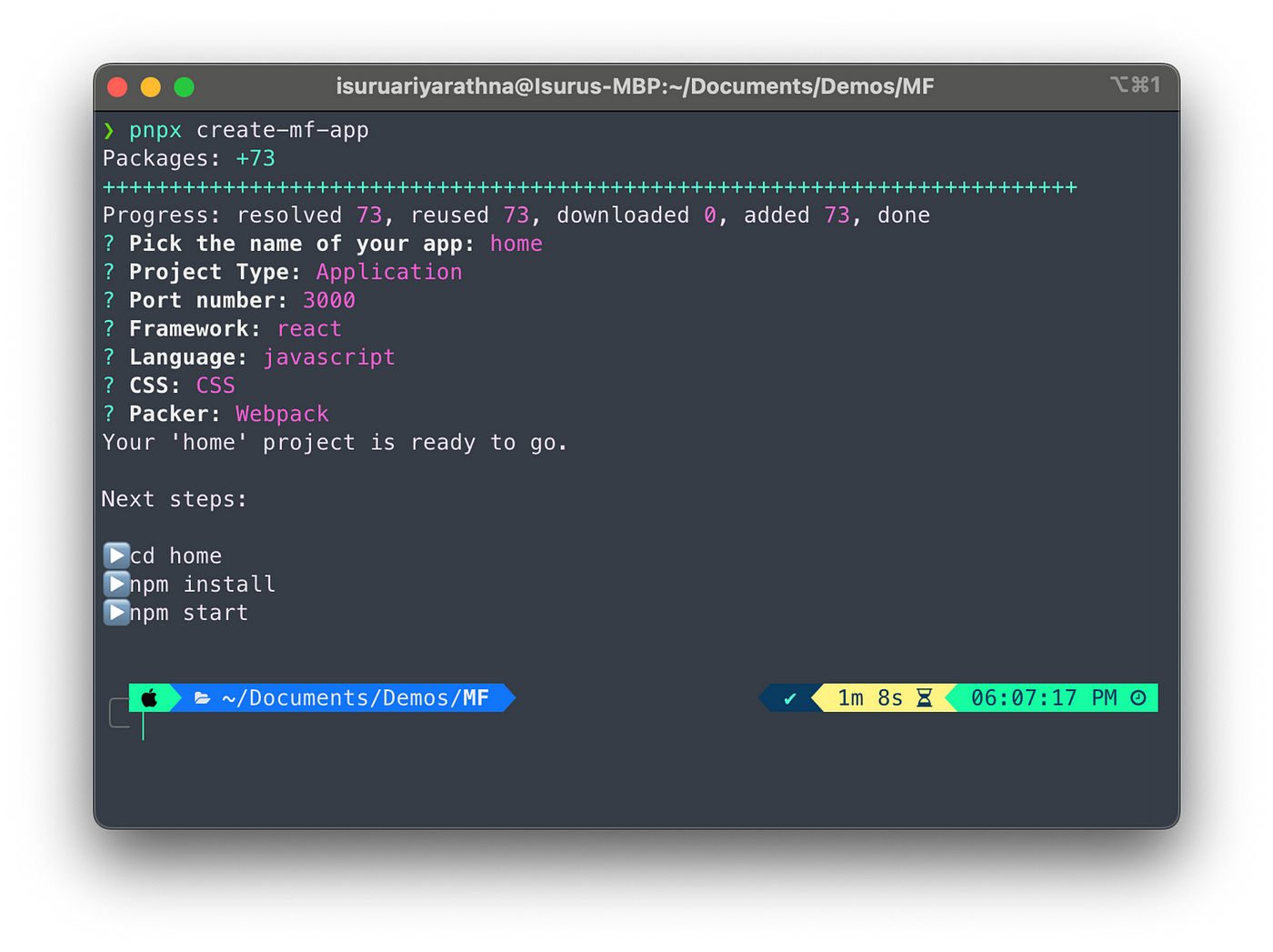
Task: Click the 'cd home' command text
Action: point(175,556)
